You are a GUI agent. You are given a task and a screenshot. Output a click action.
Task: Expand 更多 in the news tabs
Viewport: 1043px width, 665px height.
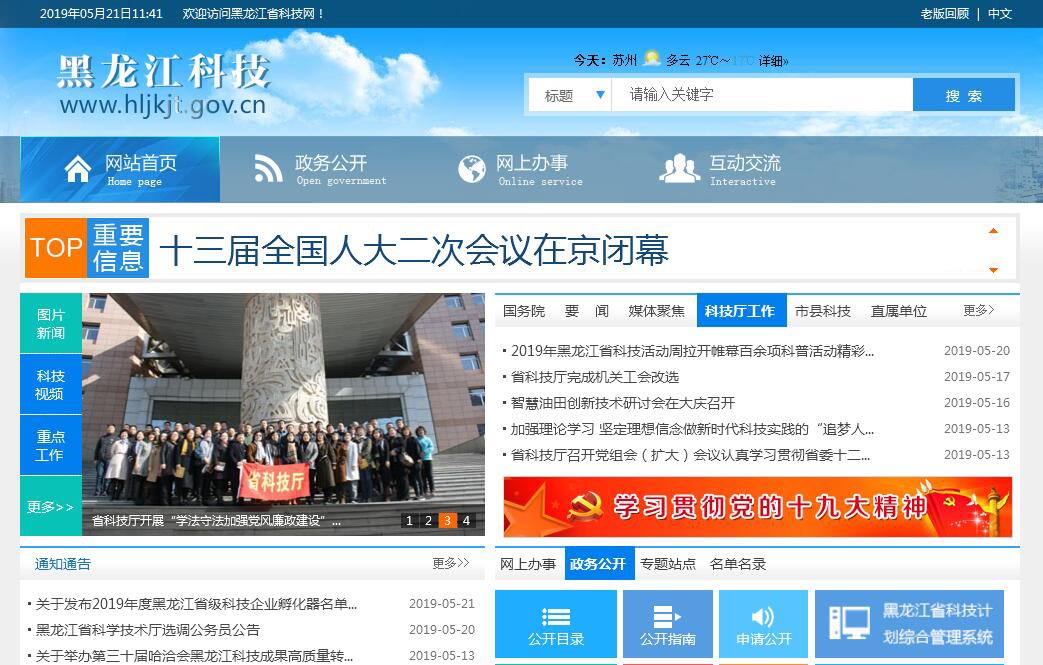[978, 311]
